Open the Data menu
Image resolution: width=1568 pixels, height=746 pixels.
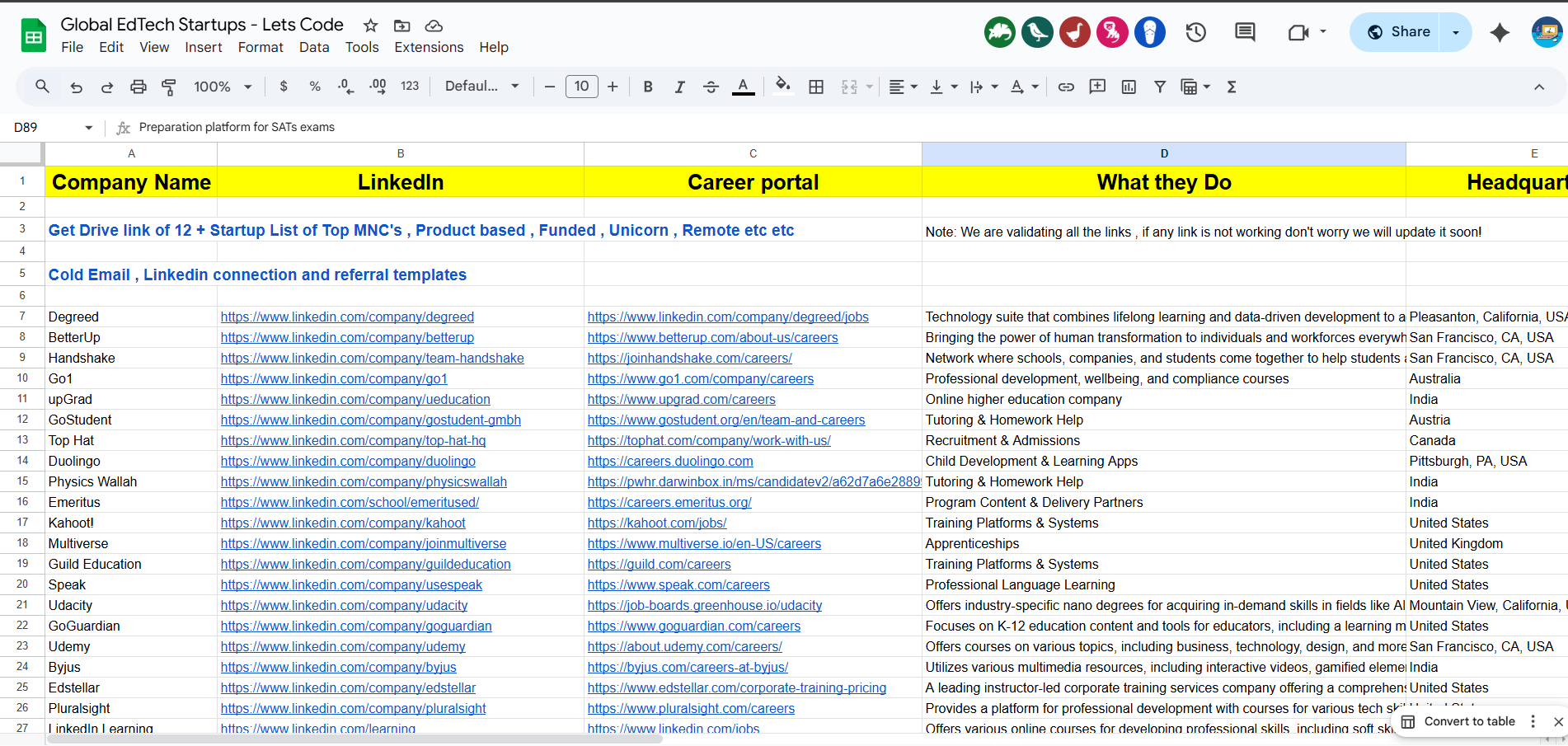pos(314,47)
